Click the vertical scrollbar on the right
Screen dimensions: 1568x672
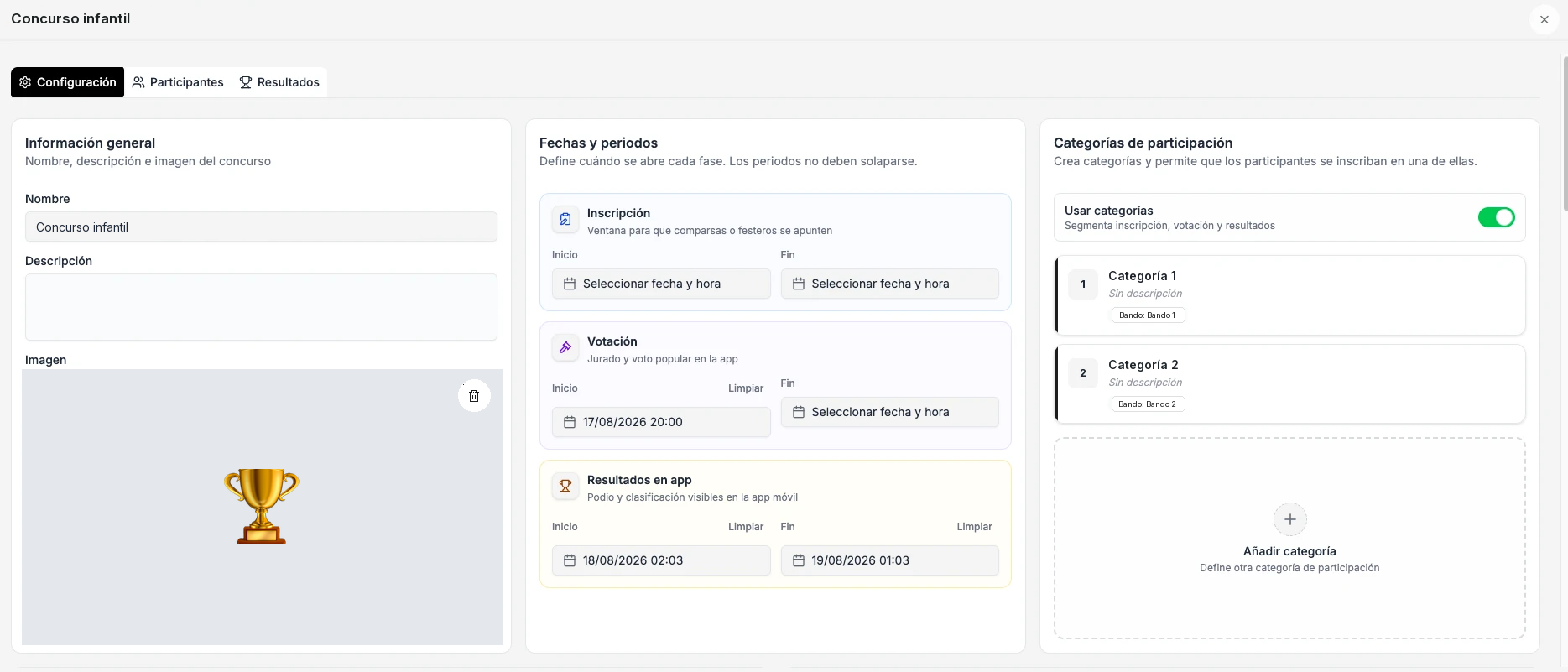click(x=1565, y=134)
